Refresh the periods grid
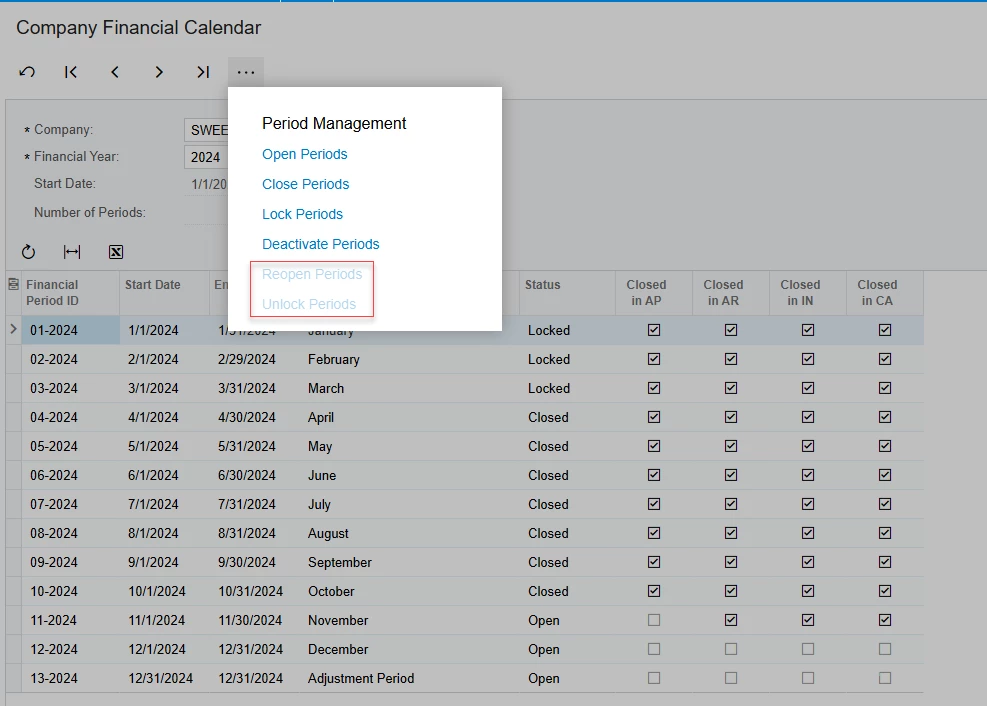 click(28, 252)
